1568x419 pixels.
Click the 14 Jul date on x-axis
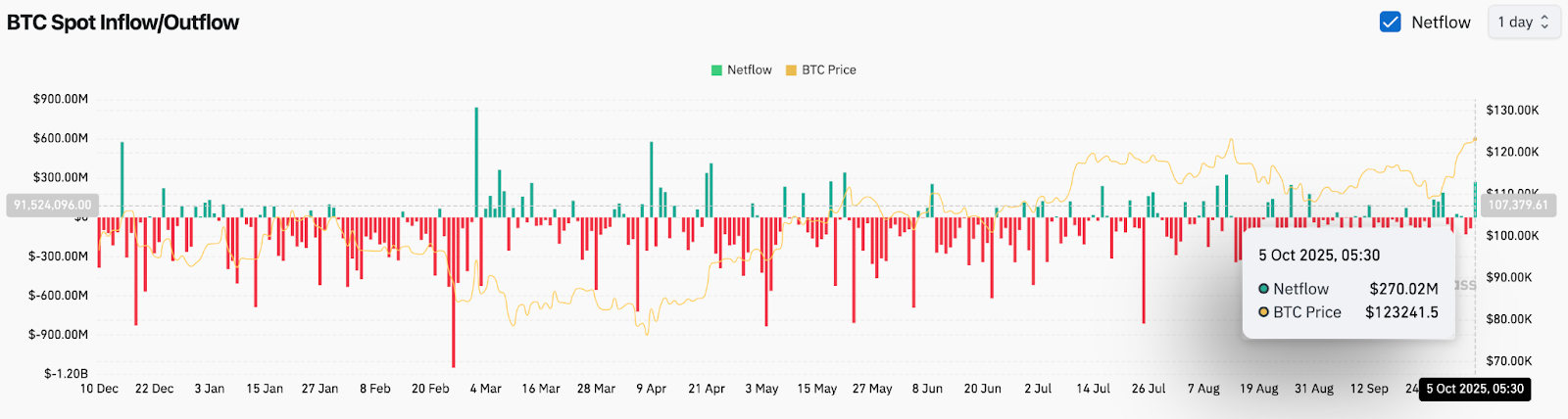coord(1094,389)
